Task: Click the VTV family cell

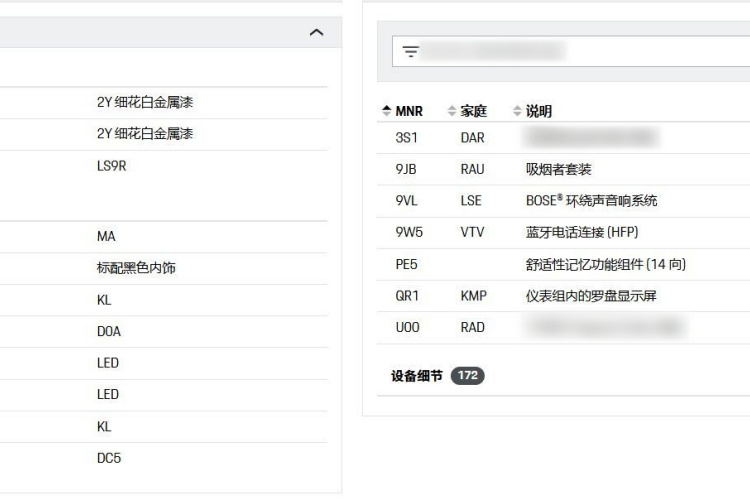Action: tap(473, 233)
